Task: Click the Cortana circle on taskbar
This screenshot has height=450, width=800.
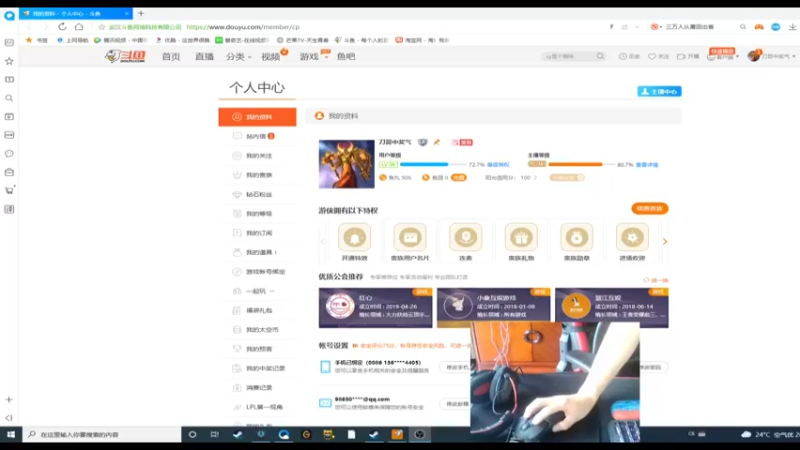Action: (x=192, y=434)
